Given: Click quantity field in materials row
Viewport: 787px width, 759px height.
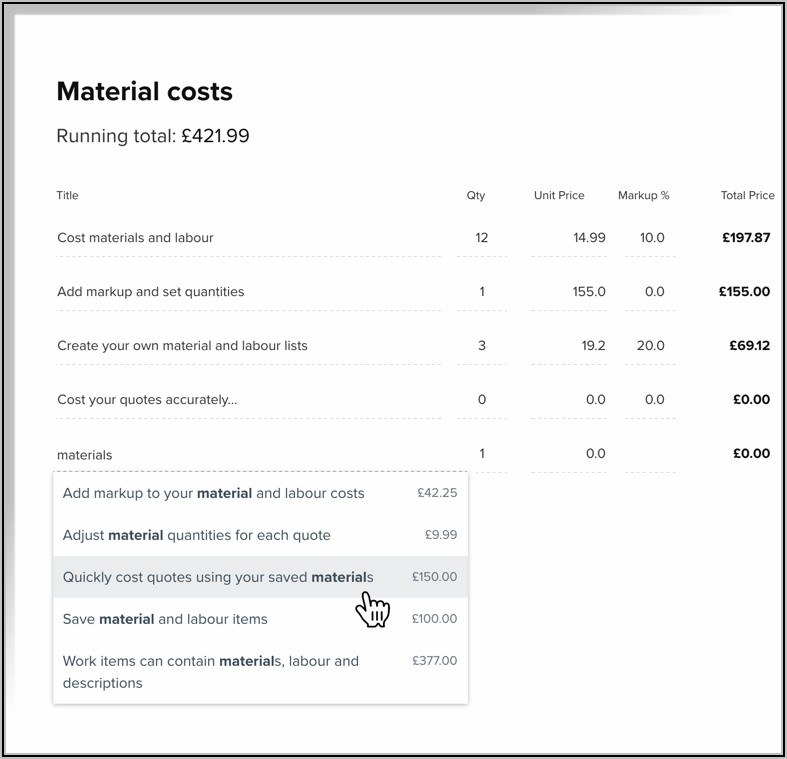Looking at the screenshot, I should [482, 454].
